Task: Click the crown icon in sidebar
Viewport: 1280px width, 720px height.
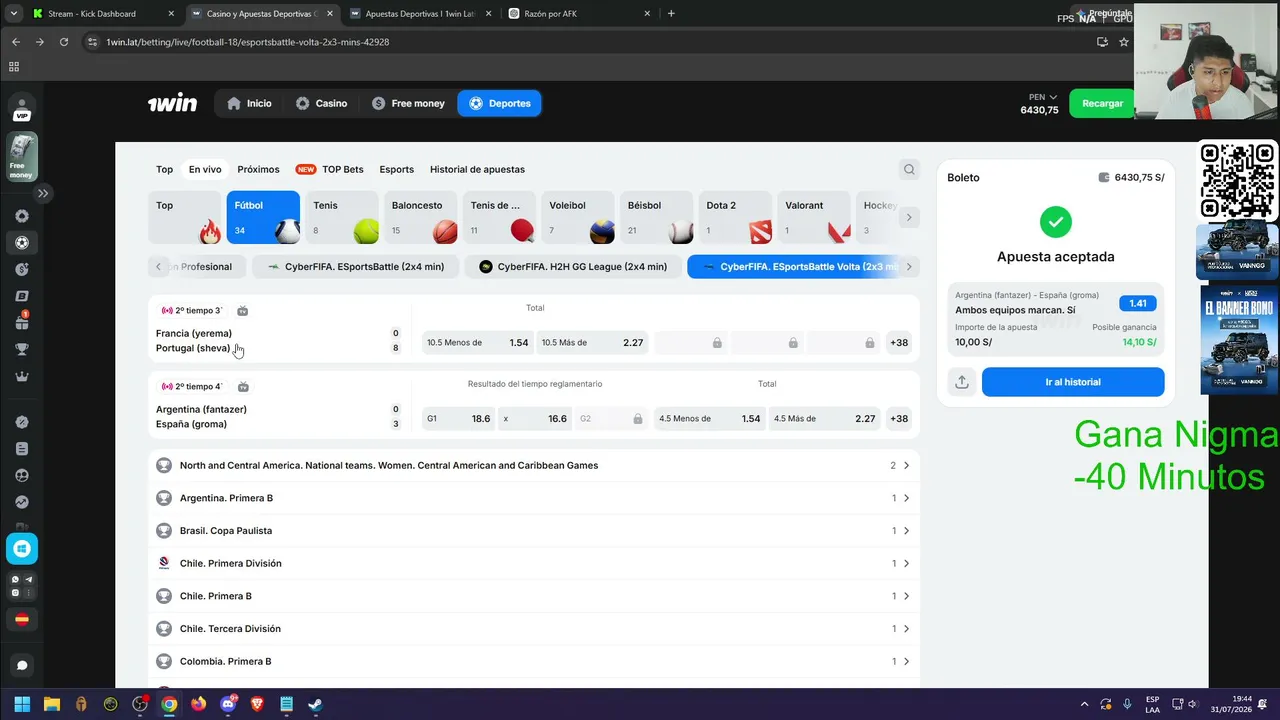Action: pyautogui.click(x=22, y=377)
